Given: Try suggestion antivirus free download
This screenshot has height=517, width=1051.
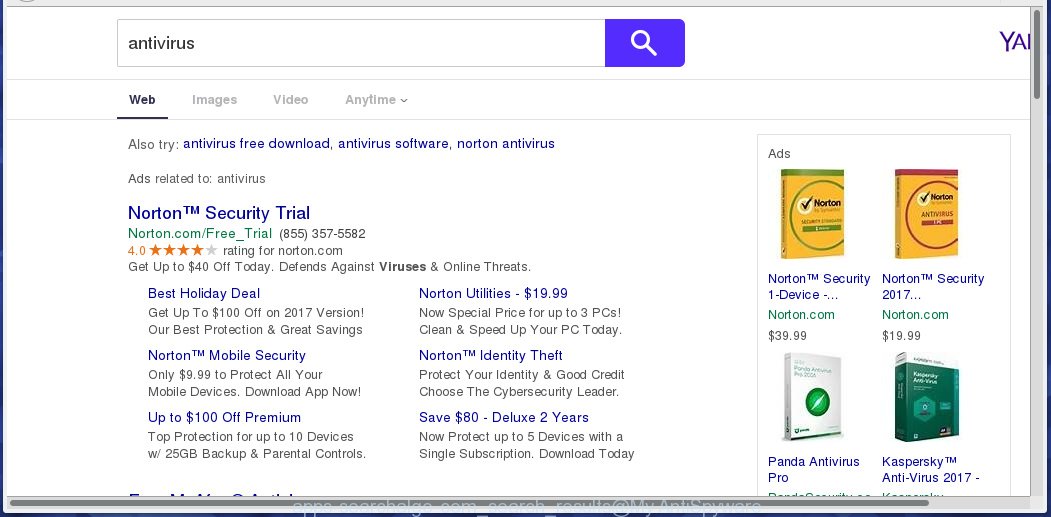Looking at the screenshot, I should tap(257, 143).
